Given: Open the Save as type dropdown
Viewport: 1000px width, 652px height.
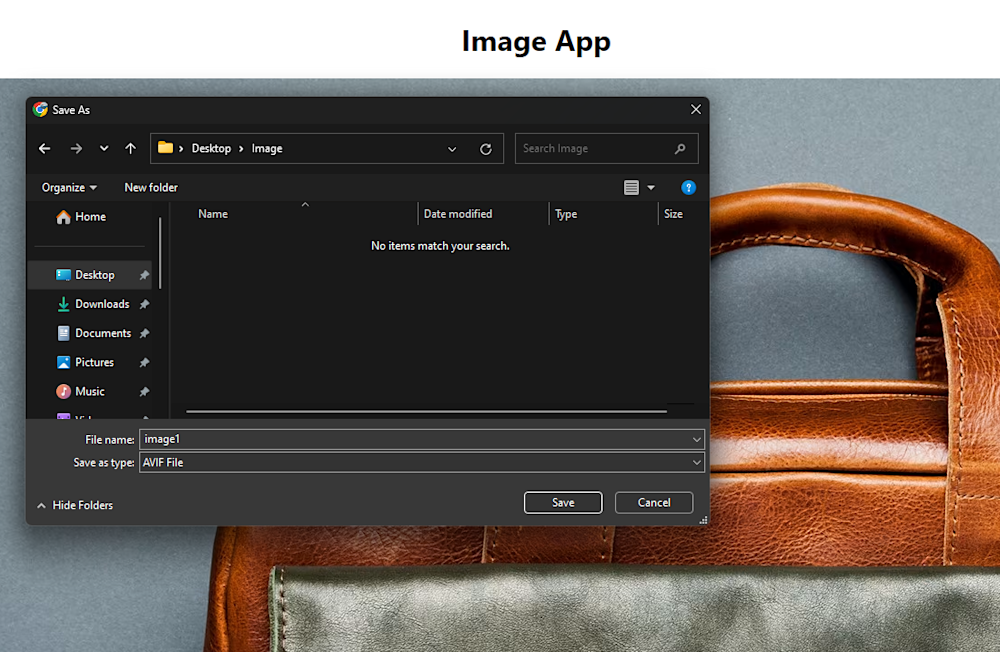Looking at the screenshot, I should click(696, 462).
